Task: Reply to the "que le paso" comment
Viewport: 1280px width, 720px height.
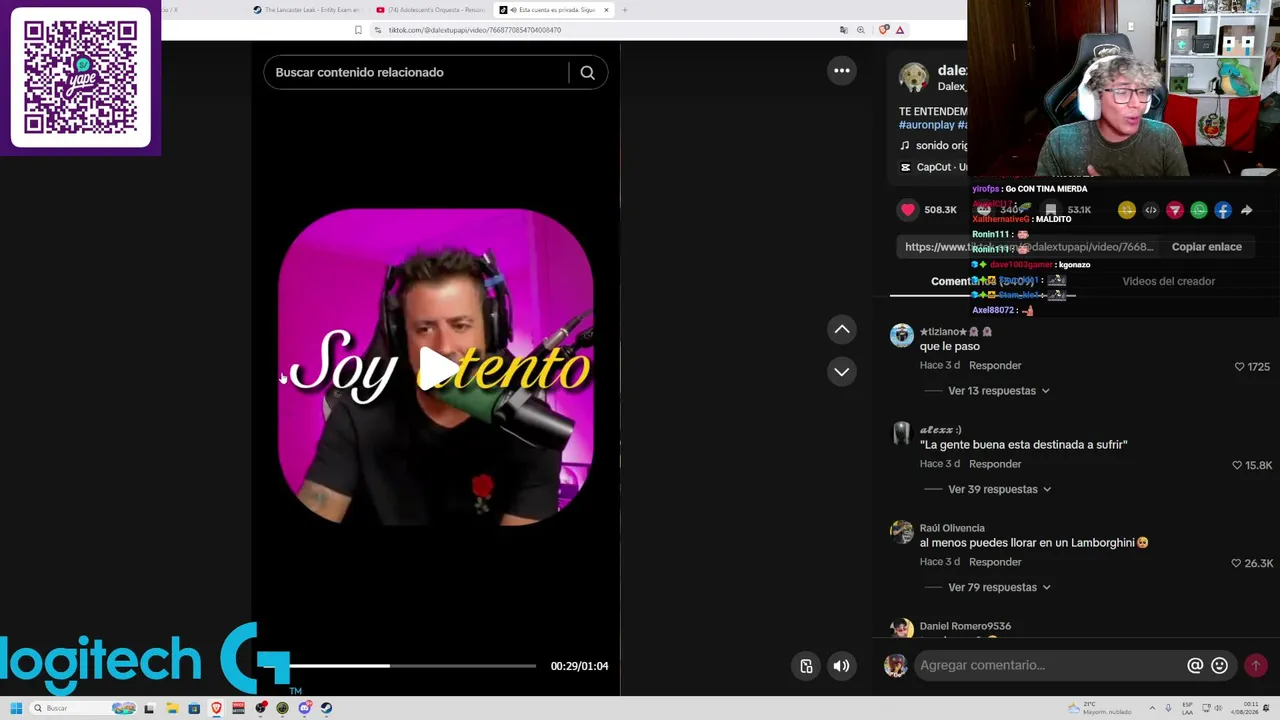Action: 995,366
